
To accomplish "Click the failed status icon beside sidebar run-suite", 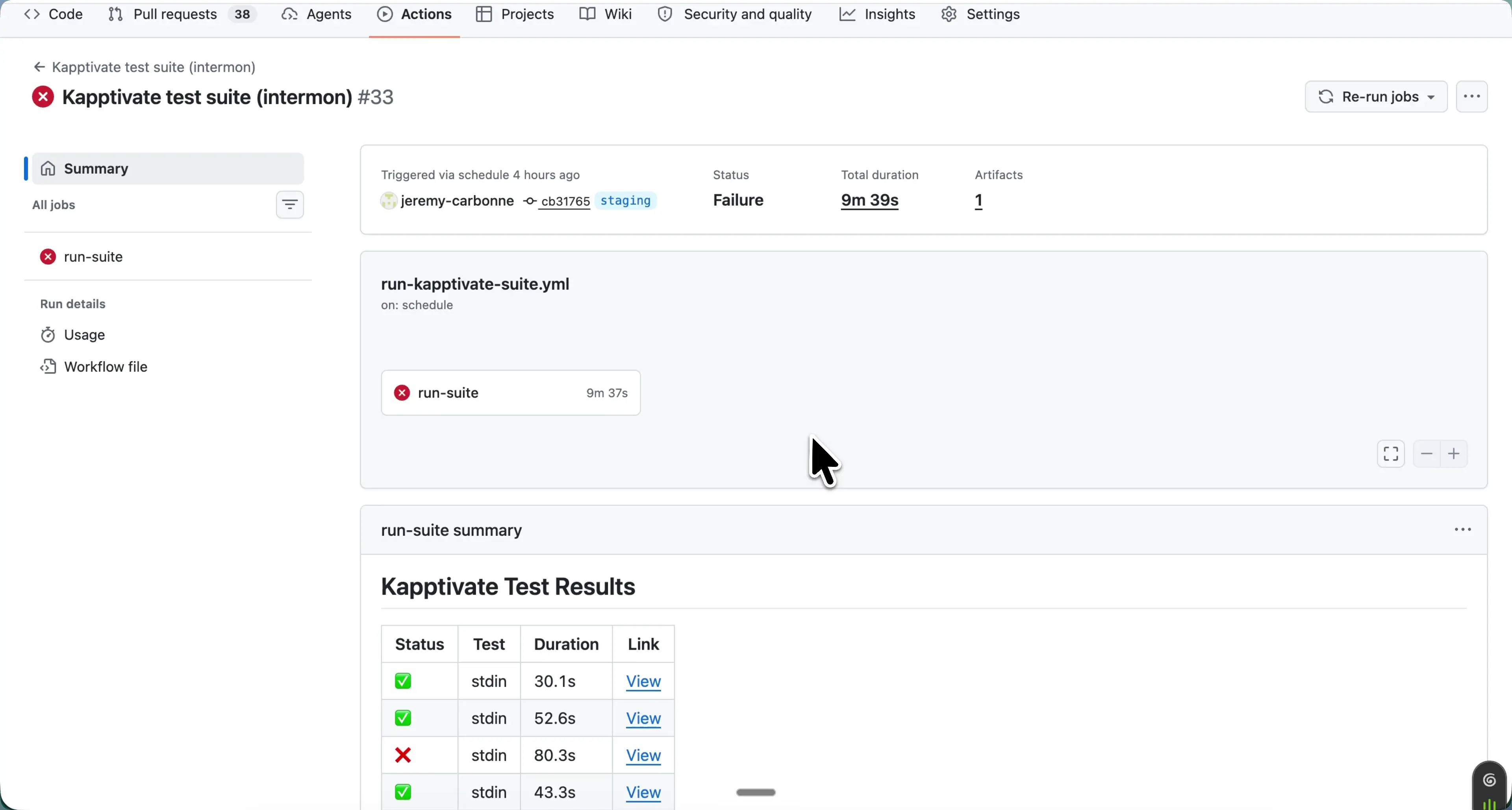I will tap(48, 257).
